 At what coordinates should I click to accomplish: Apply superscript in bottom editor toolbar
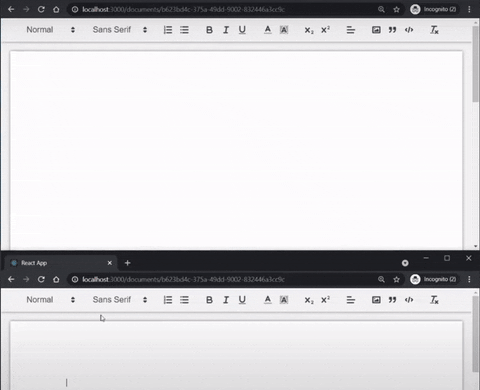click(x=325, y=300)
